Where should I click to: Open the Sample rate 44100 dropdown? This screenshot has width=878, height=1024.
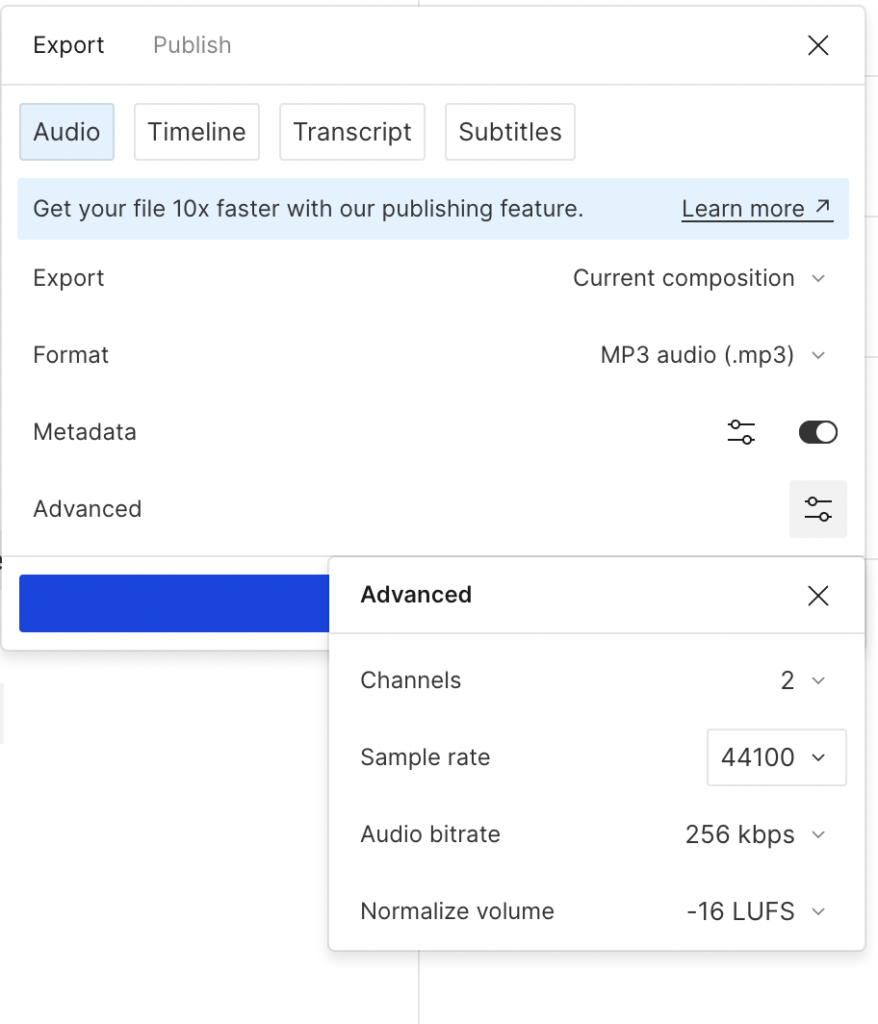pos(776,758)
